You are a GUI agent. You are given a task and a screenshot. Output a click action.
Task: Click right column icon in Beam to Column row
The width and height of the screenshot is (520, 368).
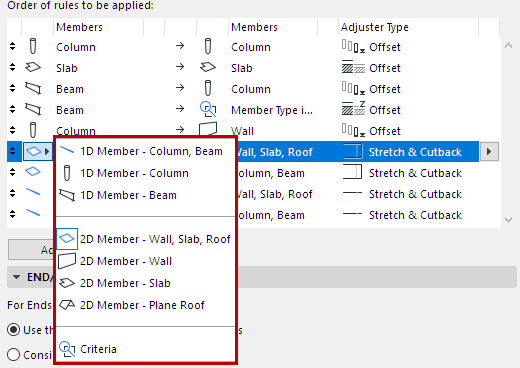[x=208, y=88]
